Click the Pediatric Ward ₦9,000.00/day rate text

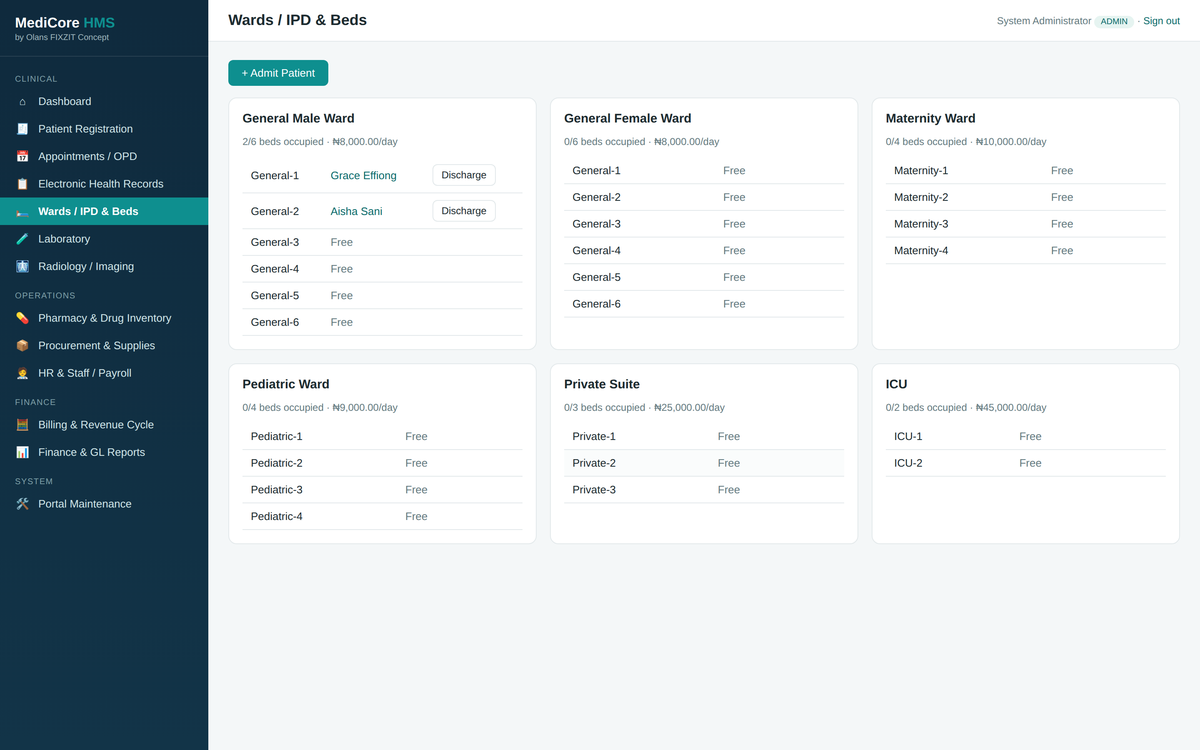(x=365, y=408)
